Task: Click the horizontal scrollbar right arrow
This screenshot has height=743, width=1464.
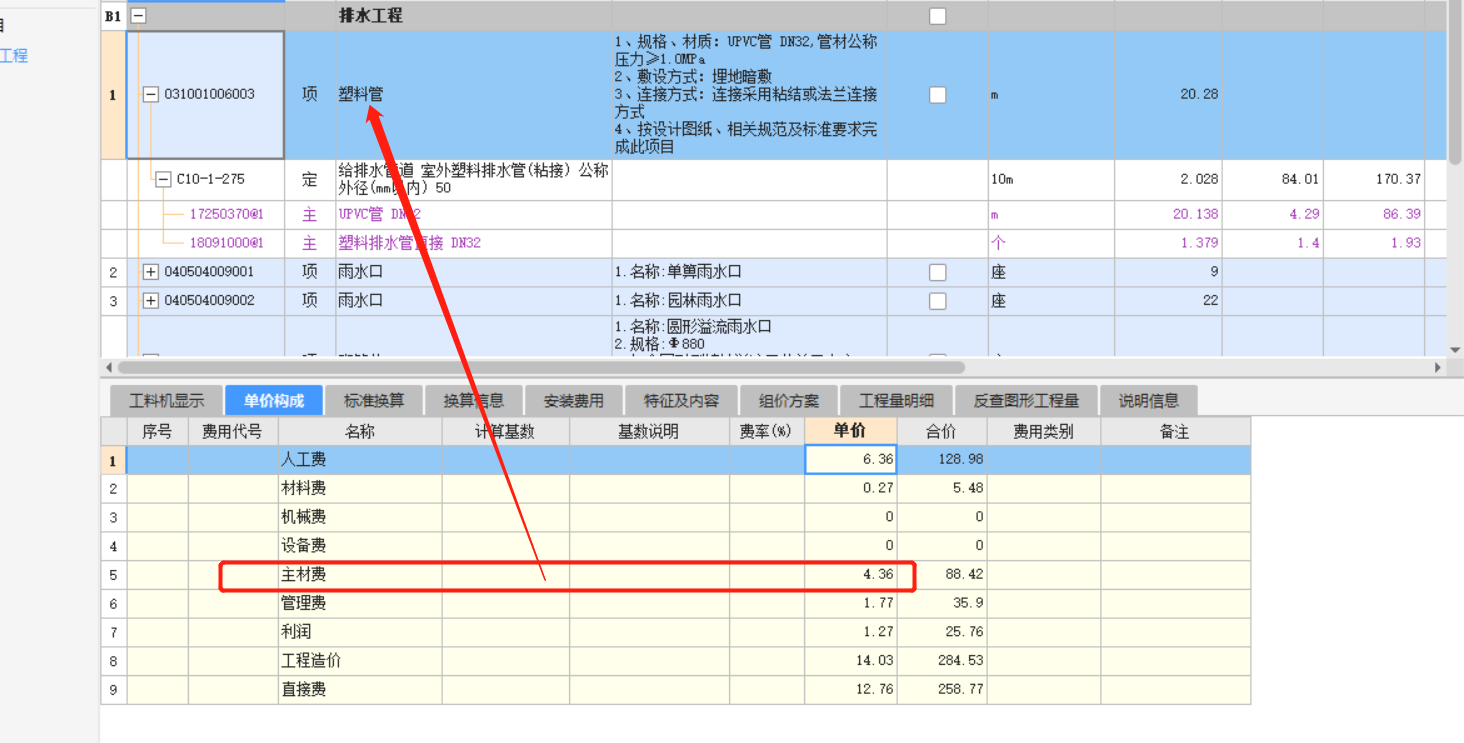Action: pos(1439,368)
